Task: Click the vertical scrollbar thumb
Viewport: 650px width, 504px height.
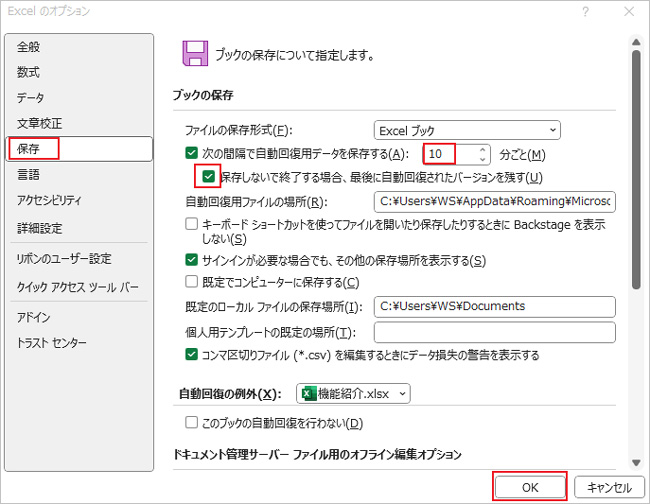Action: click(x=636, y=169)
